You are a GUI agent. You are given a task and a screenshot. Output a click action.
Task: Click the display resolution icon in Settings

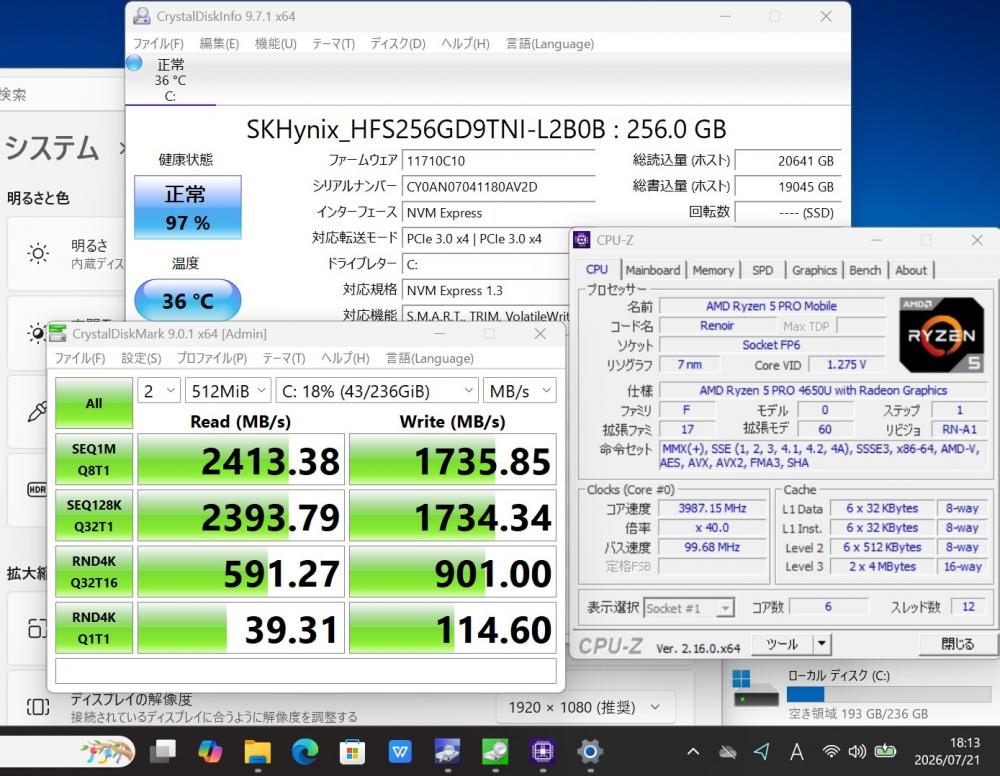pos(38,707)
